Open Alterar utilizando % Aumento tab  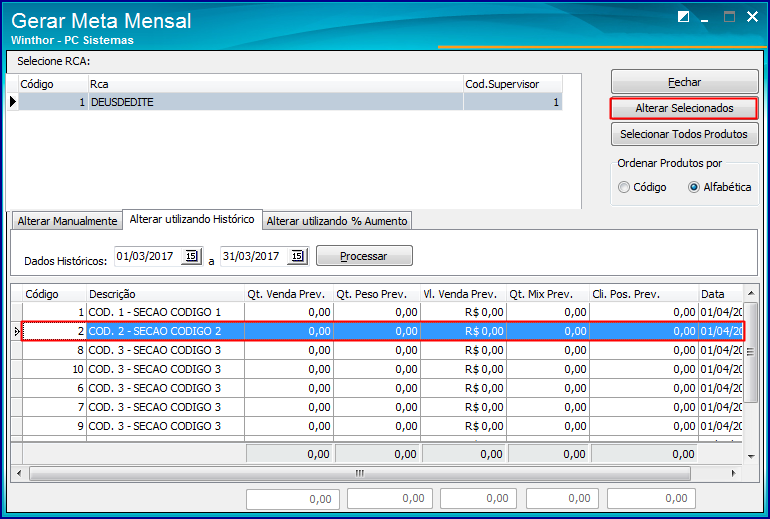(x=337, y=221)
